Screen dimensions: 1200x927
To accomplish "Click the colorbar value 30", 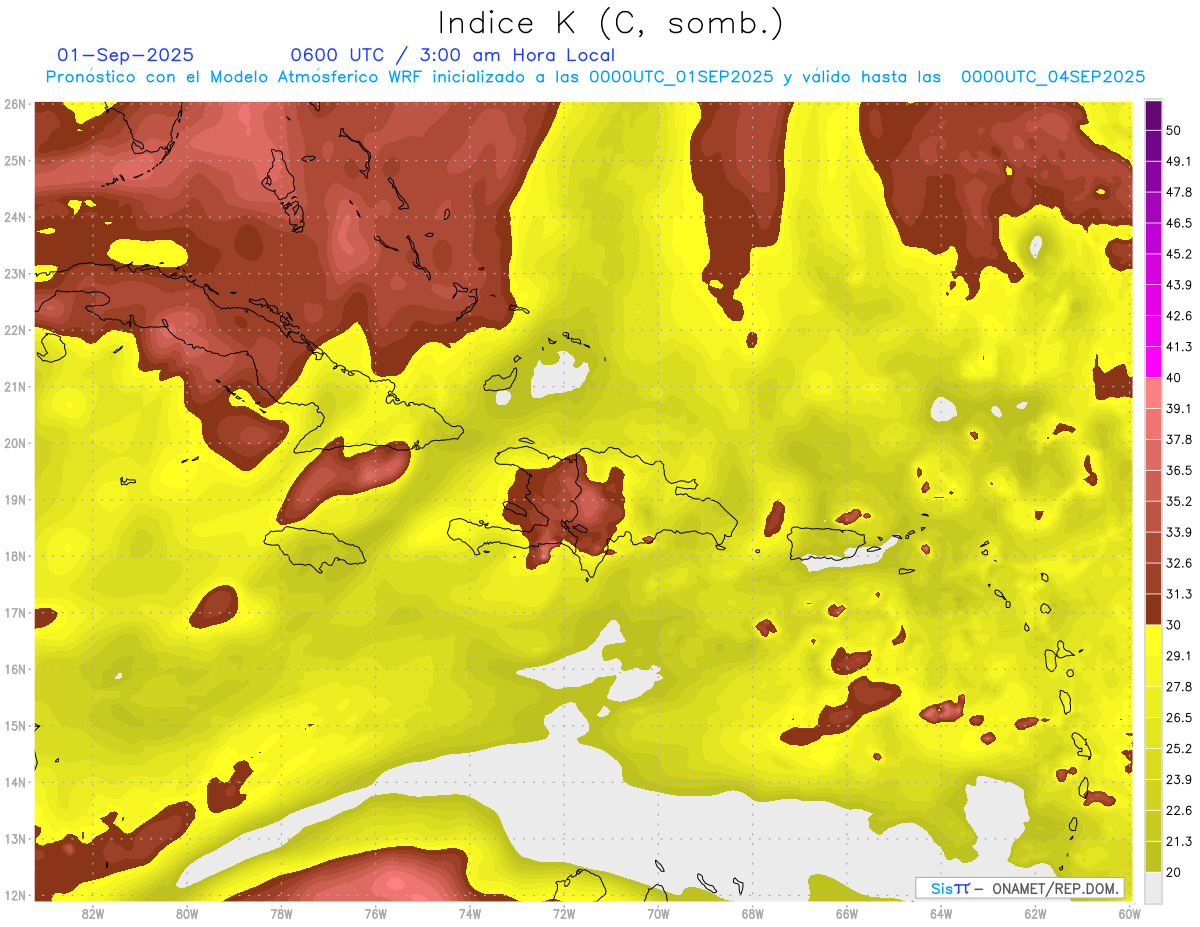I will coord(1173,625).
